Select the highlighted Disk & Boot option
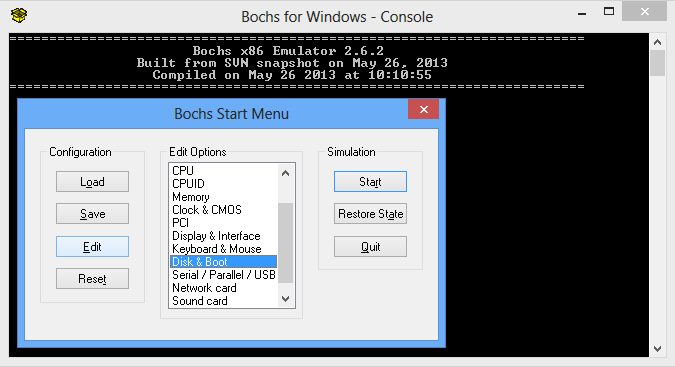Viewport: 675px width, 367px height. 224,262
